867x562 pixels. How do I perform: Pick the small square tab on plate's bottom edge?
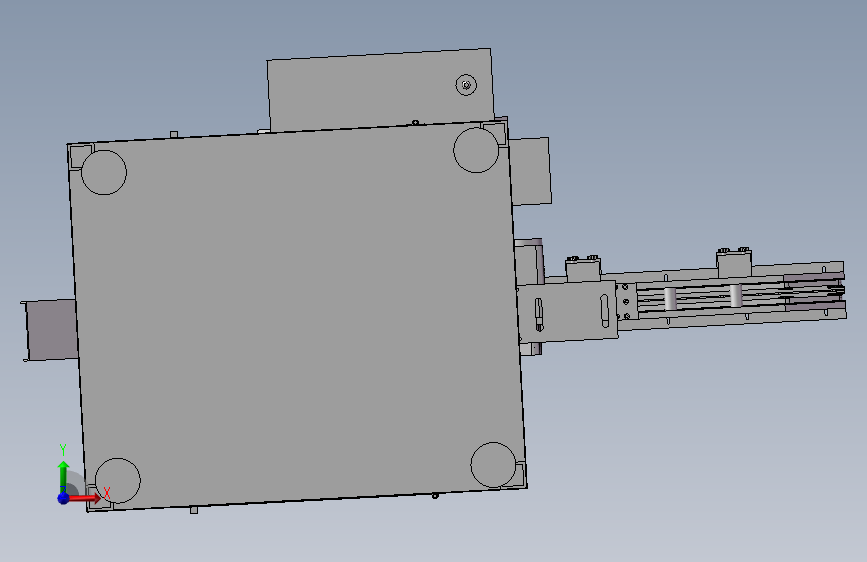[194, 510]
